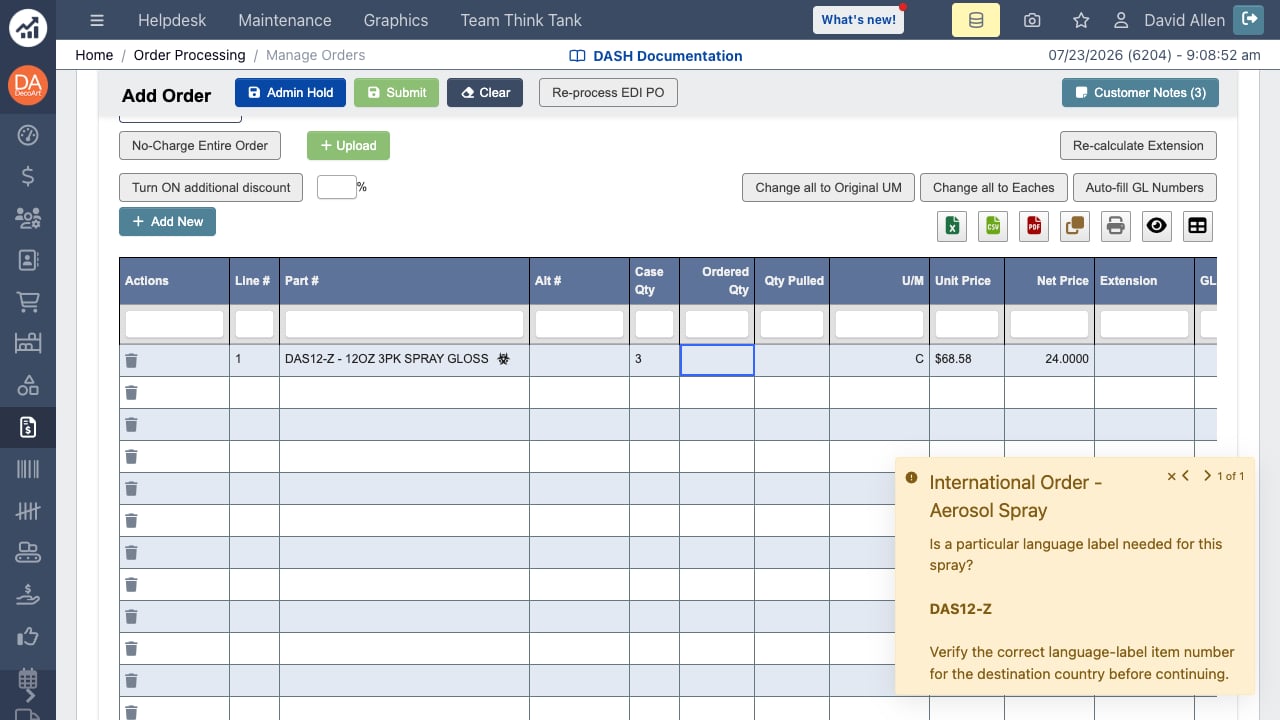1280x720 pixels.
Task: Open the shopping cart sidebar icon
Action: 28,301
